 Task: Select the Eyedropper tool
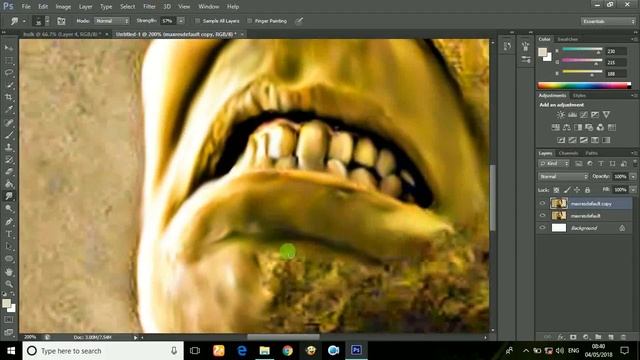point(9,109)
